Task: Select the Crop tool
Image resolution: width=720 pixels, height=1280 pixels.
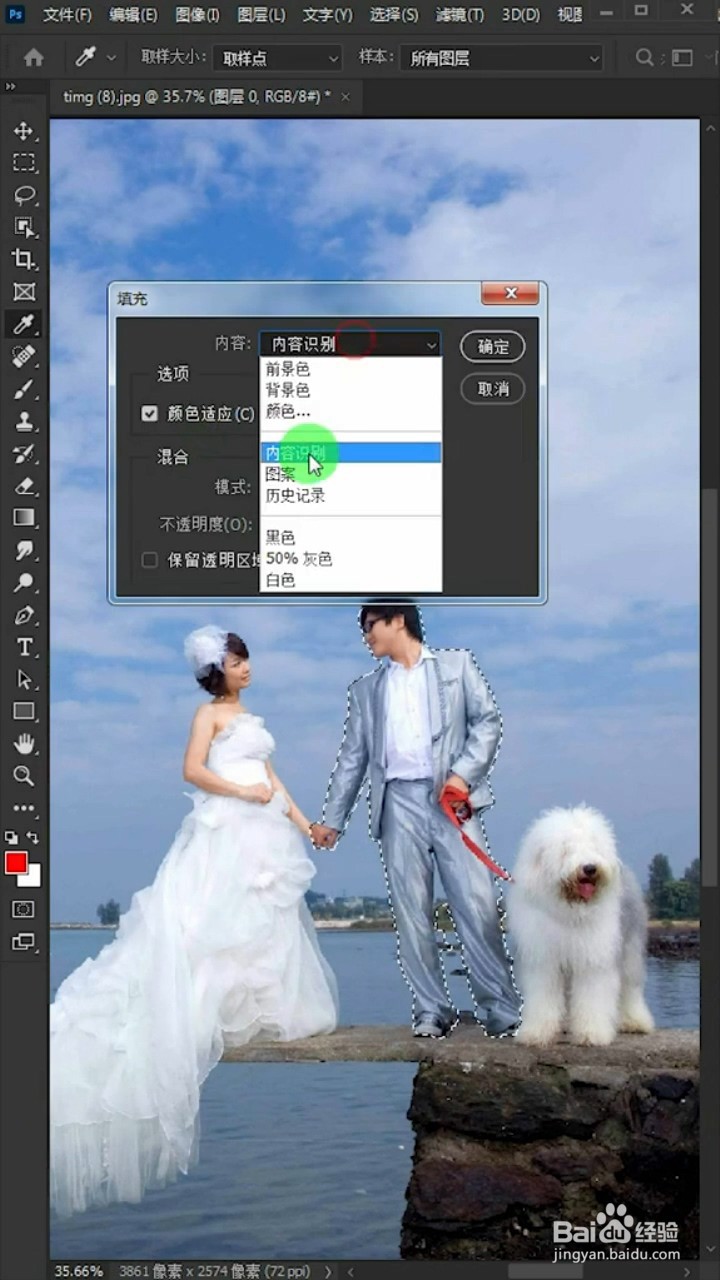Action: pos(23,259)
